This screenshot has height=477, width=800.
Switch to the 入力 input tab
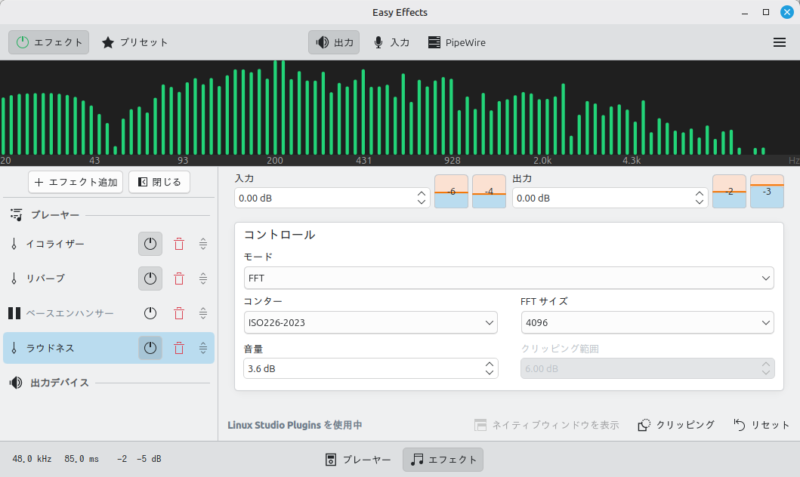coord(391,42)
